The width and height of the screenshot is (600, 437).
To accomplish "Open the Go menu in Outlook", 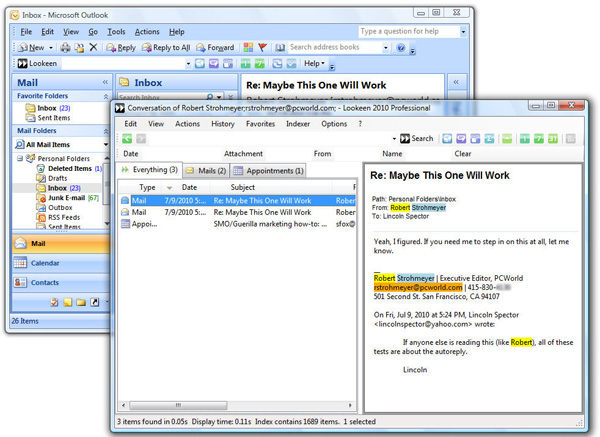I will point(93,32).
